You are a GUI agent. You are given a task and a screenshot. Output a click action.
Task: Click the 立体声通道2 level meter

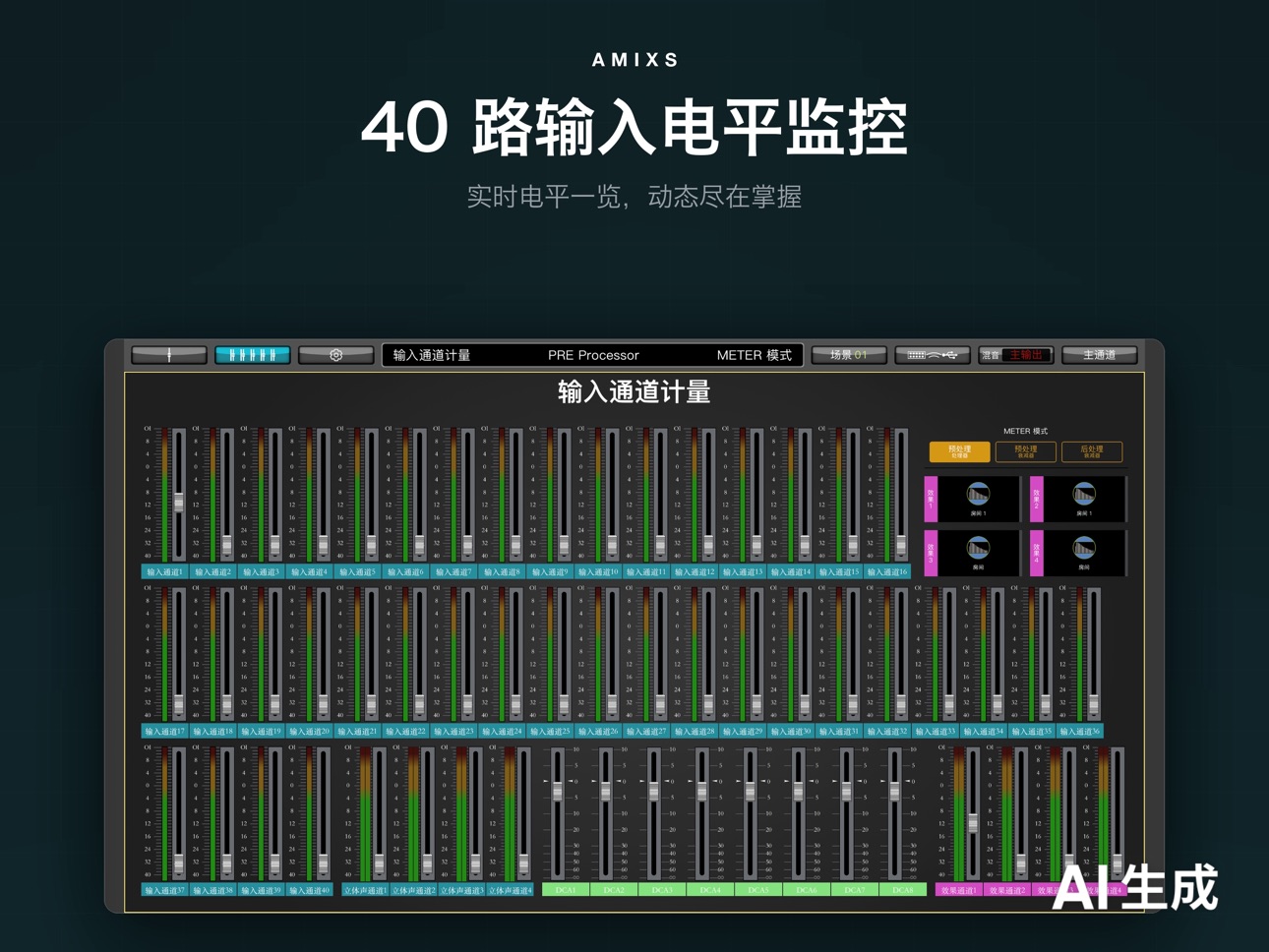(414, 813)
